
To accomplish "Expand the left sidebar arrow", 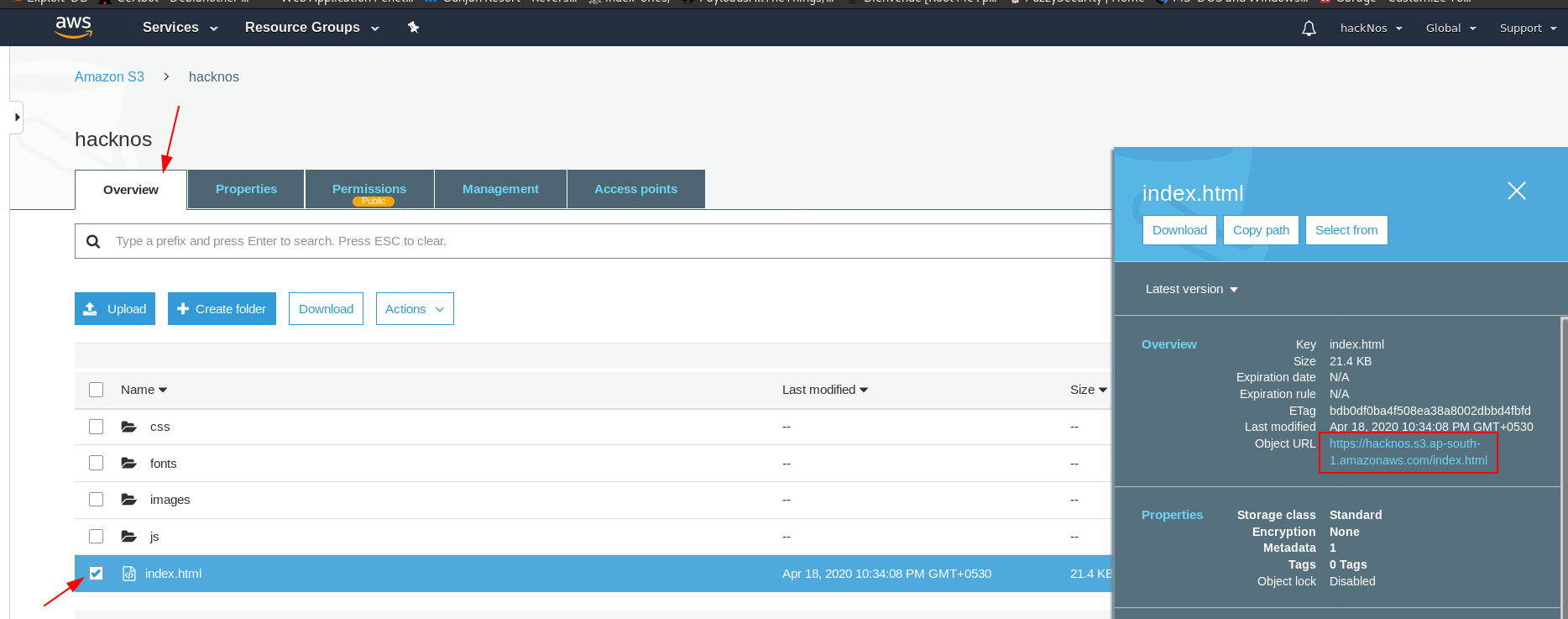I will 17,118.
